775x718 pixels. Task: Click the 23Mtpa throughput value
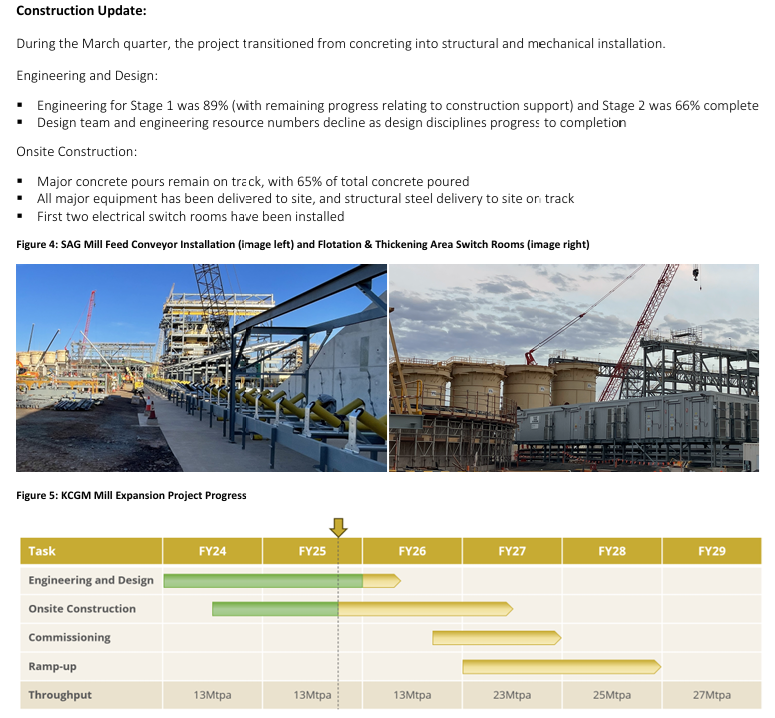coord(512,695)
